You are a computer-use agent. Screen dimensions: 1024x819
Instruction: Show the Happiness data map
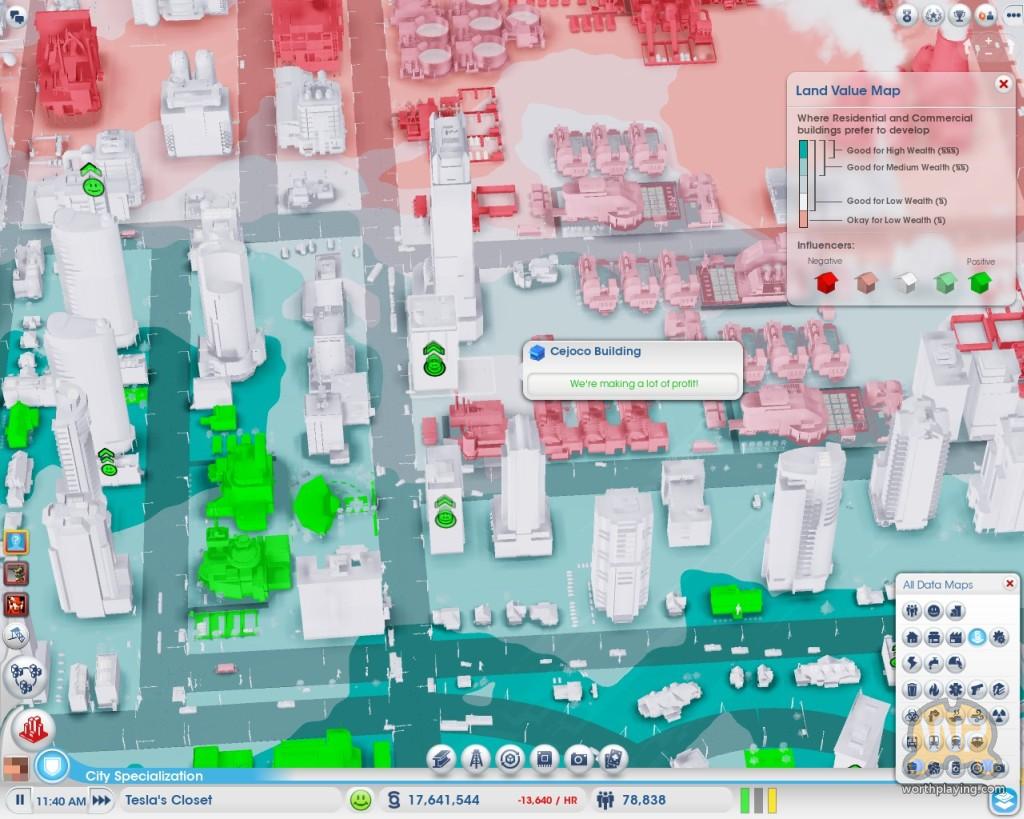coord(934,611)
